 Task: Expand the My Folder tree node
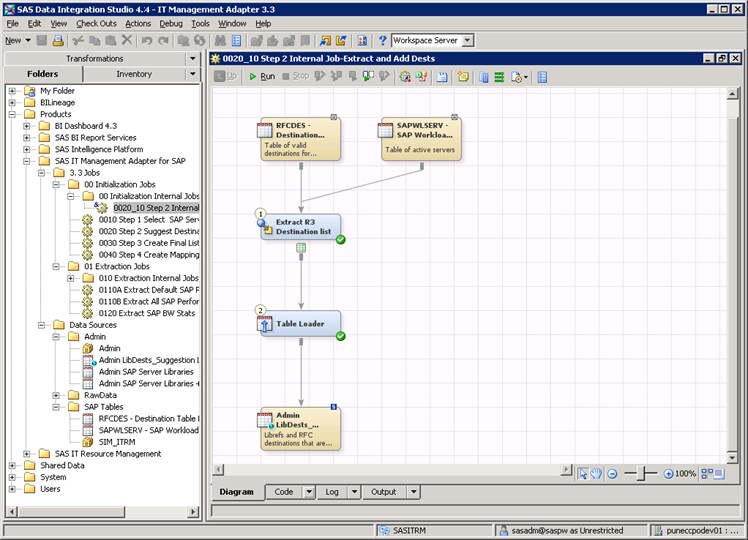click(12, 91)
